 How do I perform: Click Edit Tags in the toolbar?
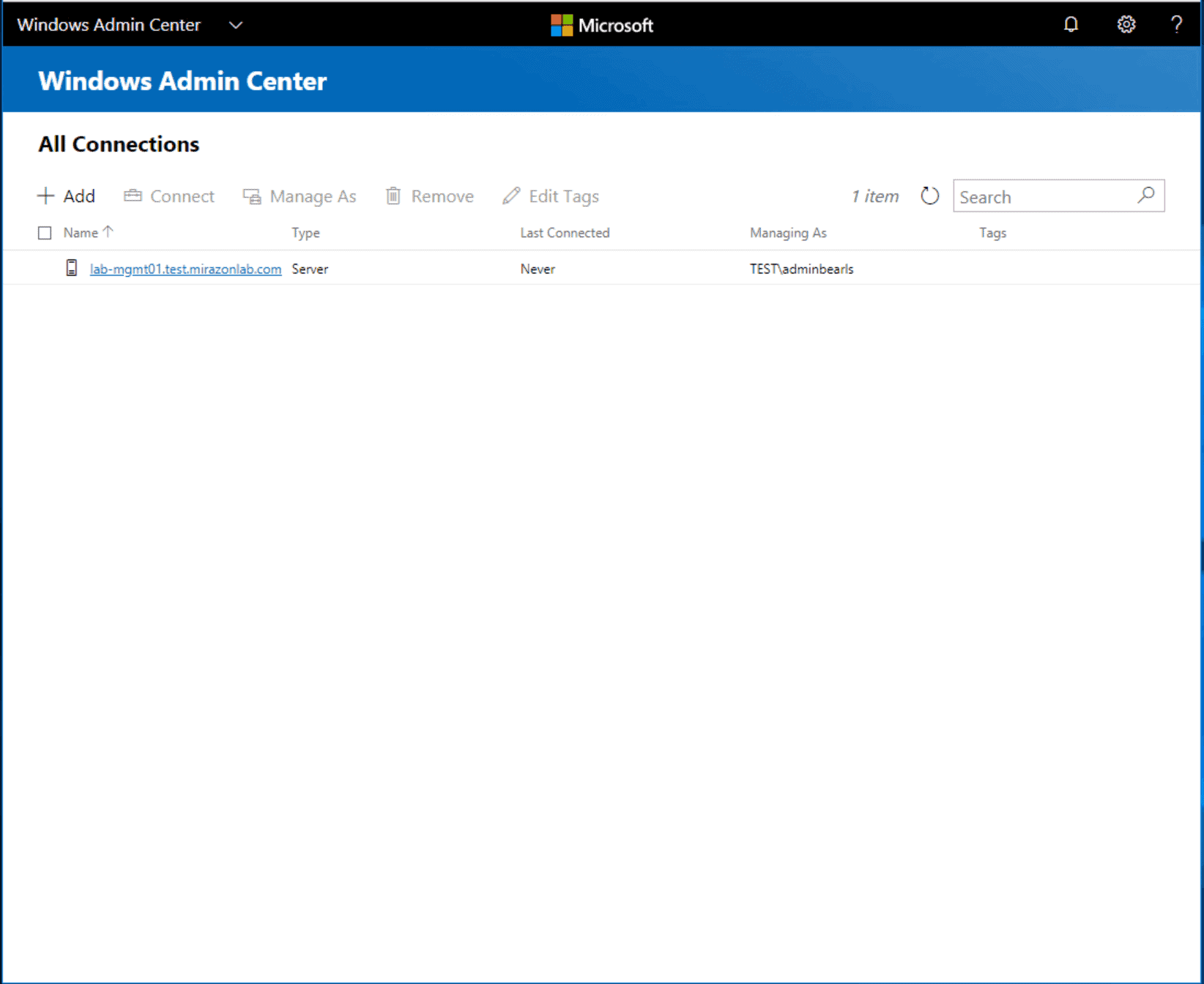click(551, 196)
